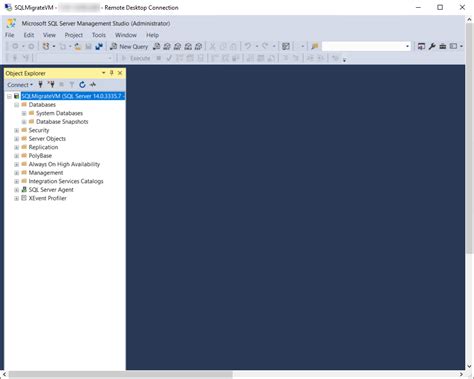Click the remote desktop horizontal scrollbar
This screenshot has width=474, height=379.
(x=121, y=374)
